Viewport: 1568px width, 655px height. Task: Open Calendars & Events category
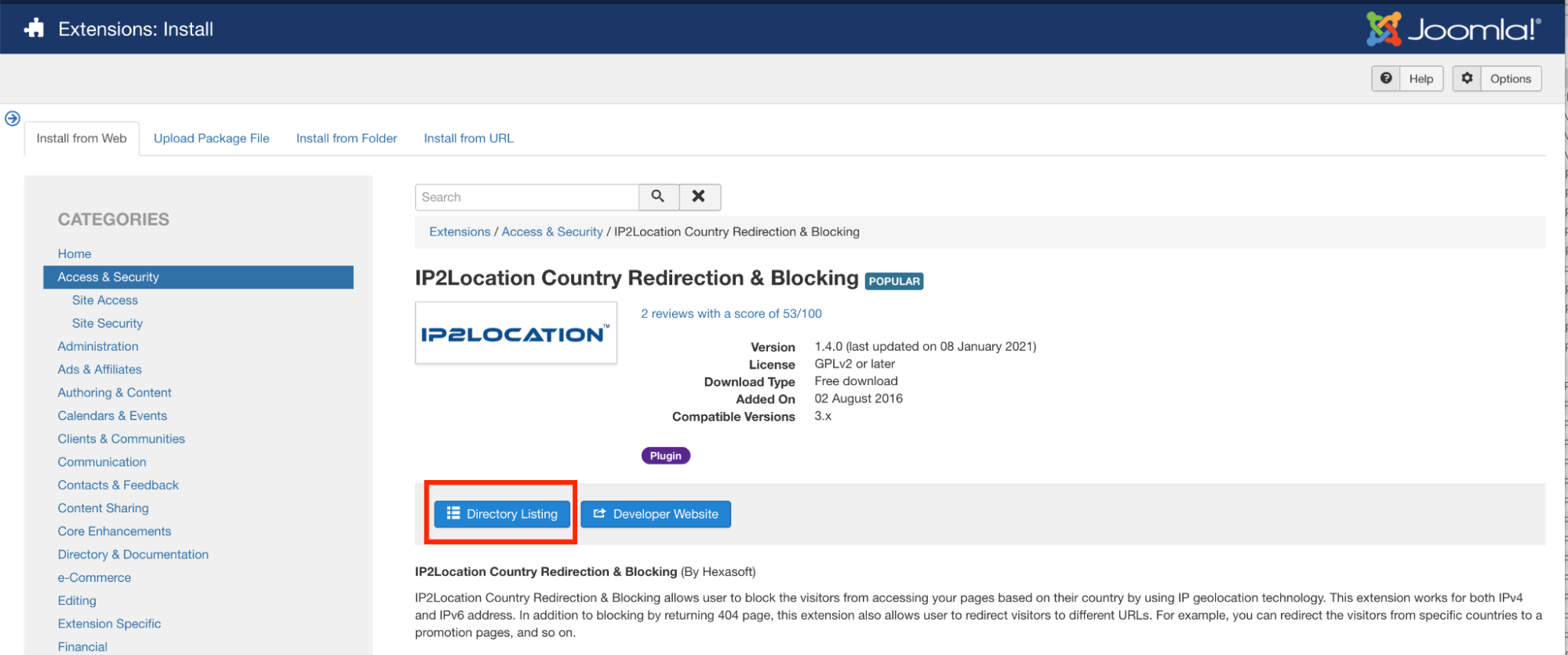pos(112,416)
